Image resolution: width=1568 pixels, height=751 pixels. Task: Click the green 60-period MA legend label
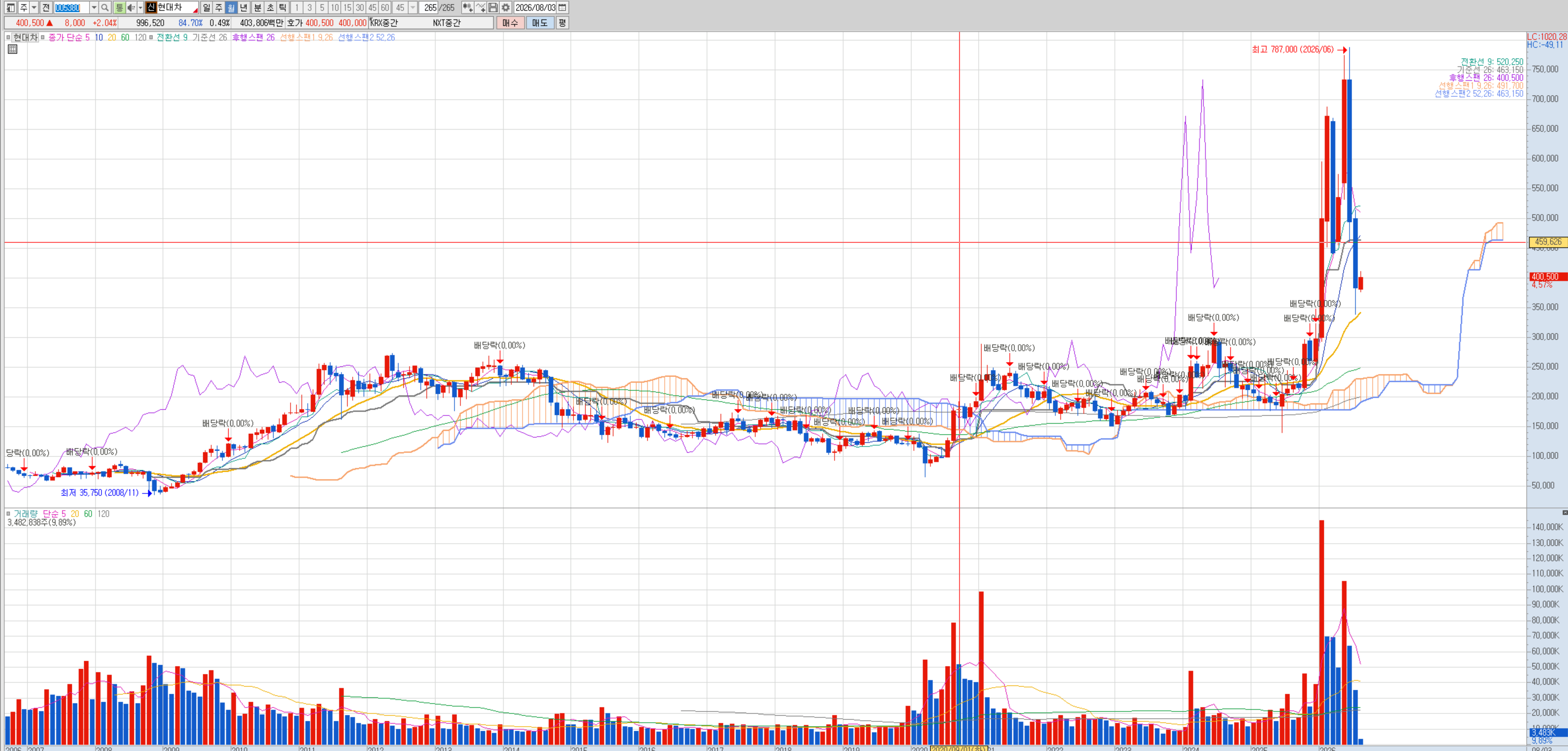[125, 37]
